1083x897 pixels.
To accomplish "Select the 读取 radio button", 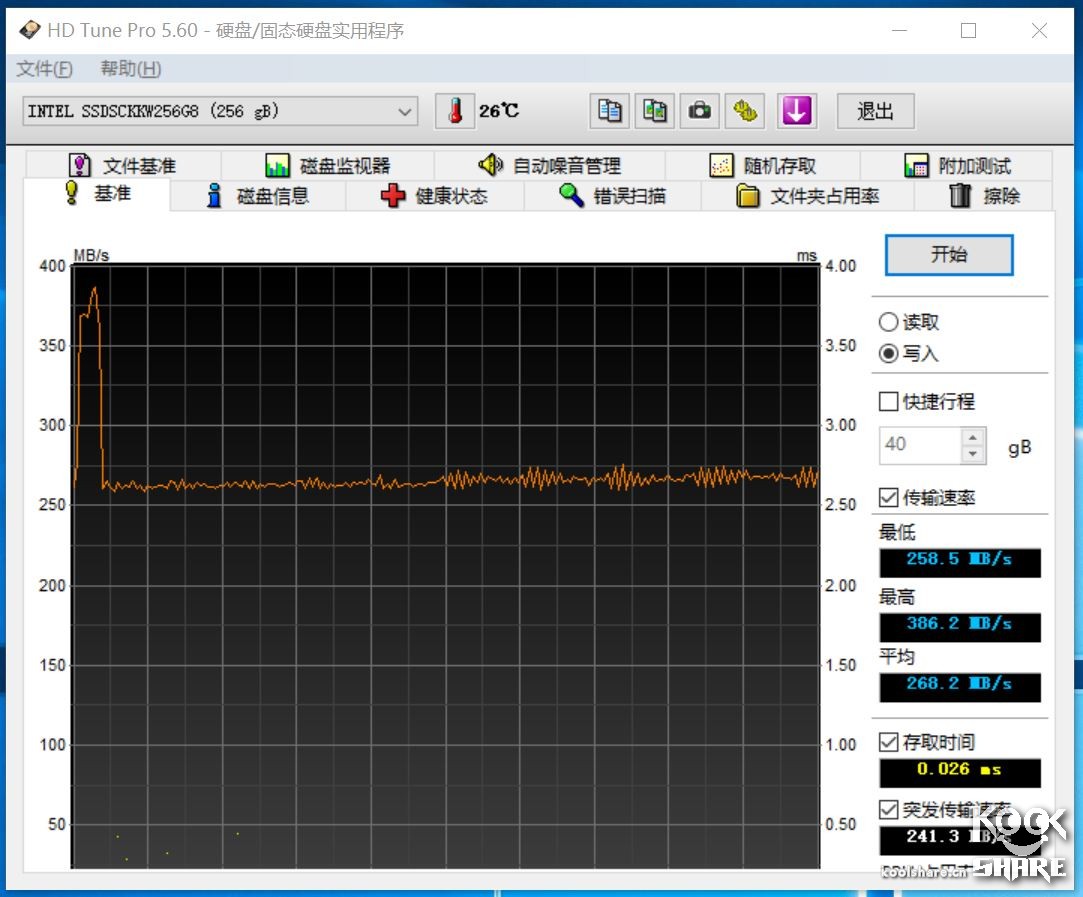I will 888,321.
